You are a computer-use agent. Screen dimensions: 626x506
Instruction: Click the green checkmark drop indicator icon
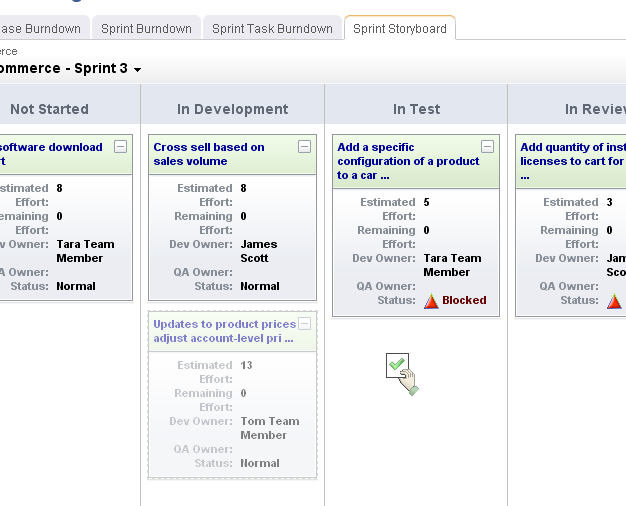397,365
